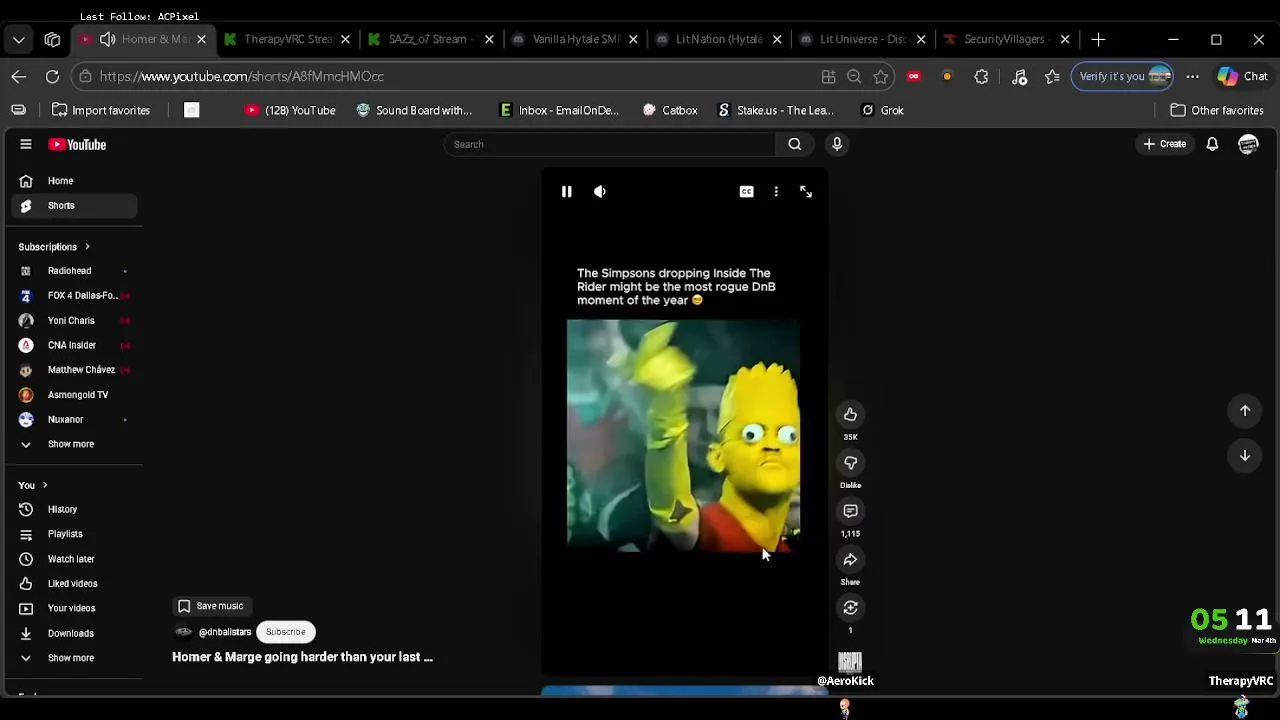
Task: Share this Short
Action: click(x=850, y=559)
